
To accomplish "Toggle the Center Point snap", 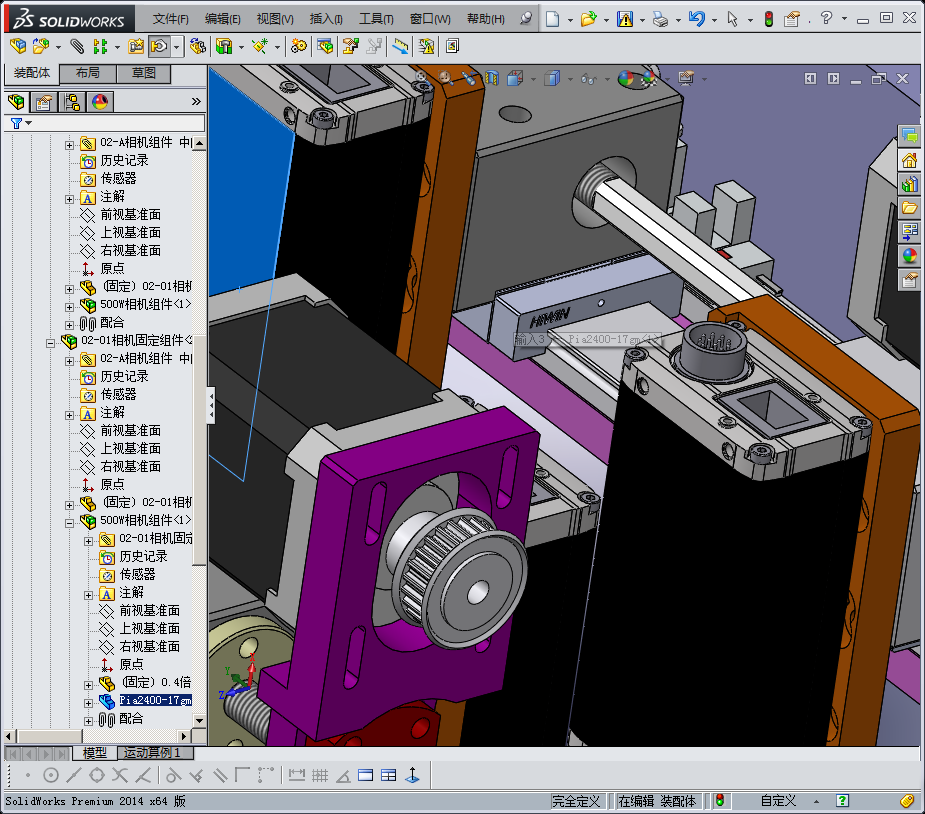I will tap(51, 775).
